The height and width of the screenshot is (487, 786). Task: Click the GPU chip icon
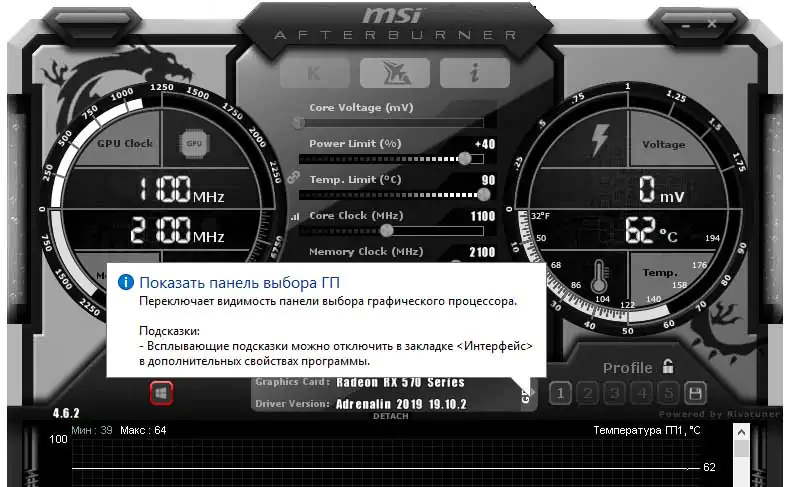[x=195, y=143]
